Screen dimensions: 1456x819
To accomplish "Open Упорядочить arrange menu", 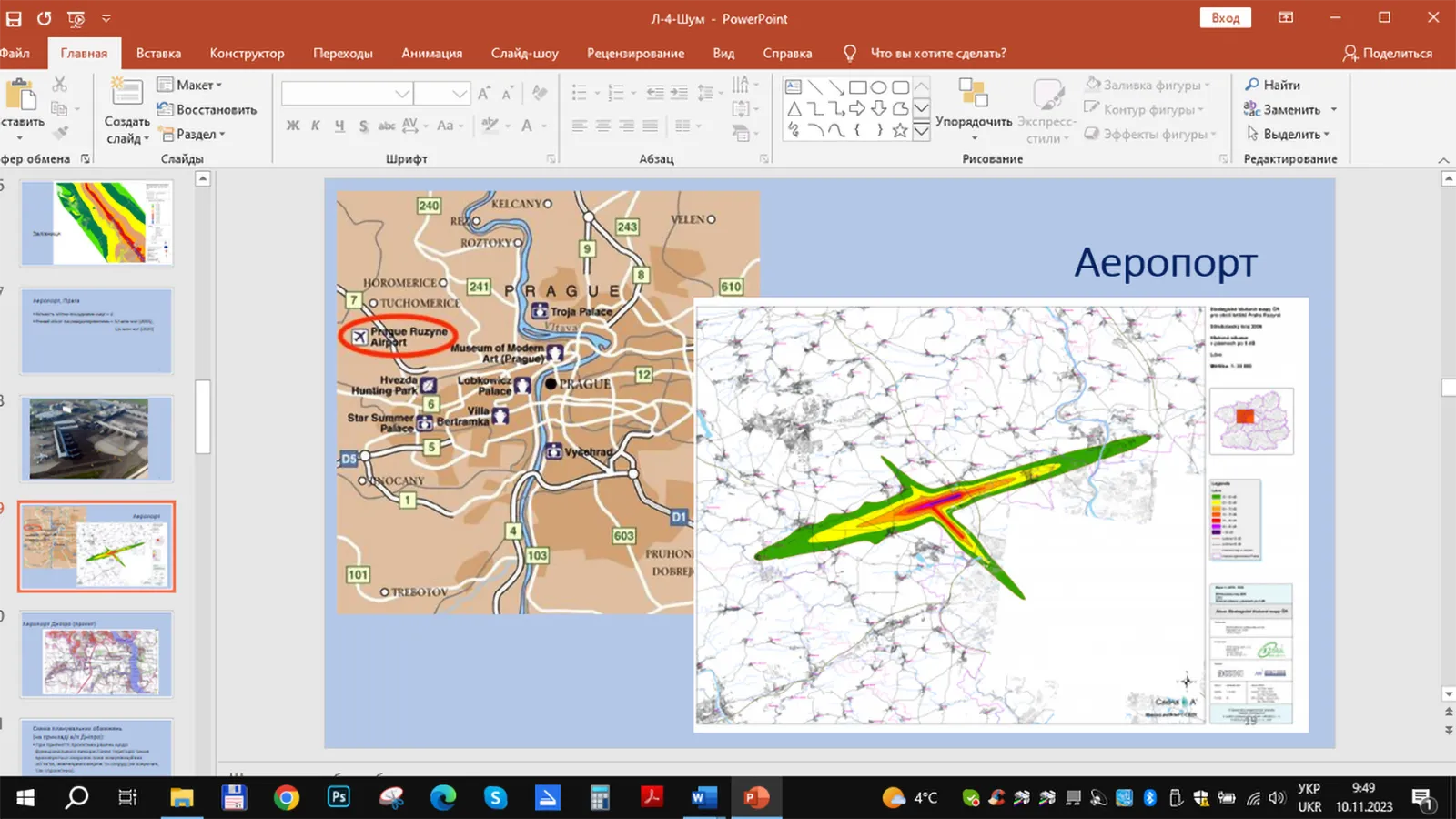I will pyautogui.click(x=973, y=111).
